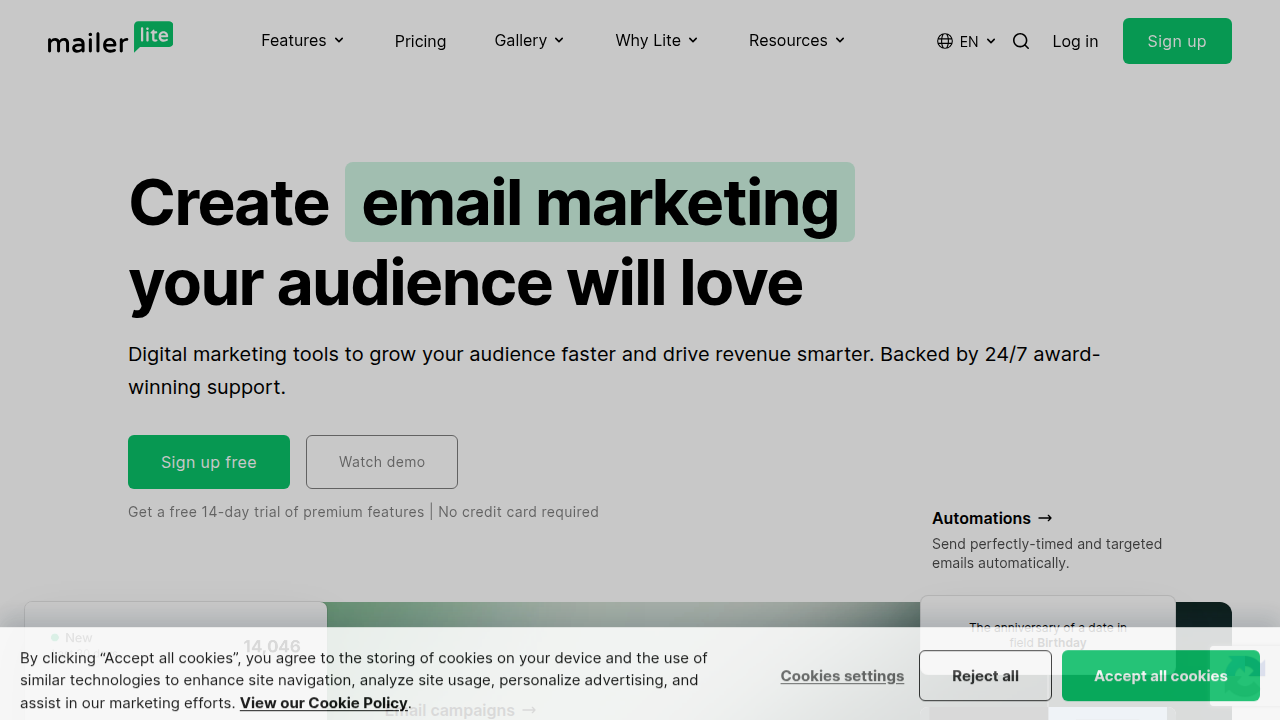Viewport: 1280px width, 720px height.
Task: Click the header Sign up button
Action: [x=1177, y=41]
